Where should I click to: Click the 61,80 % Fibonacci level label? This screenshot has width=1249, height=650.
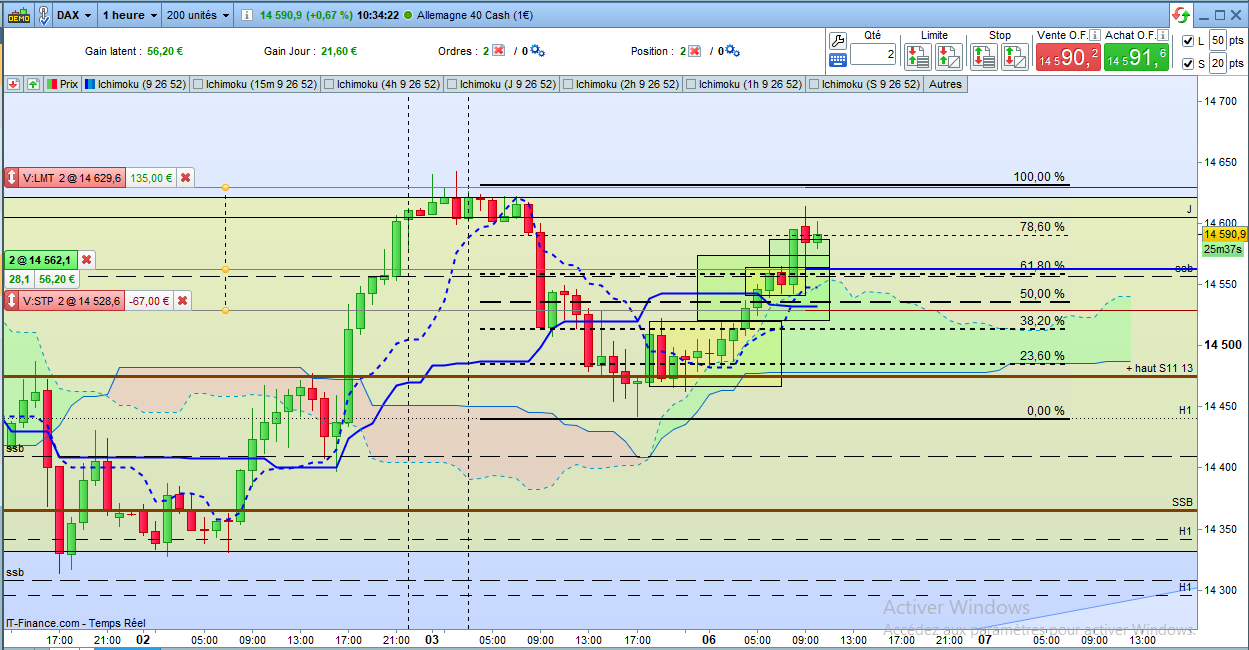point(1042,267)
